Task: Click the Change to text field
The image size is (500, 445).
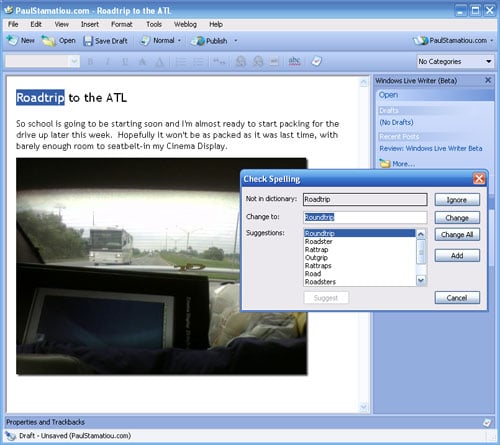Action: pyautogui.click(x=365, y=217)
